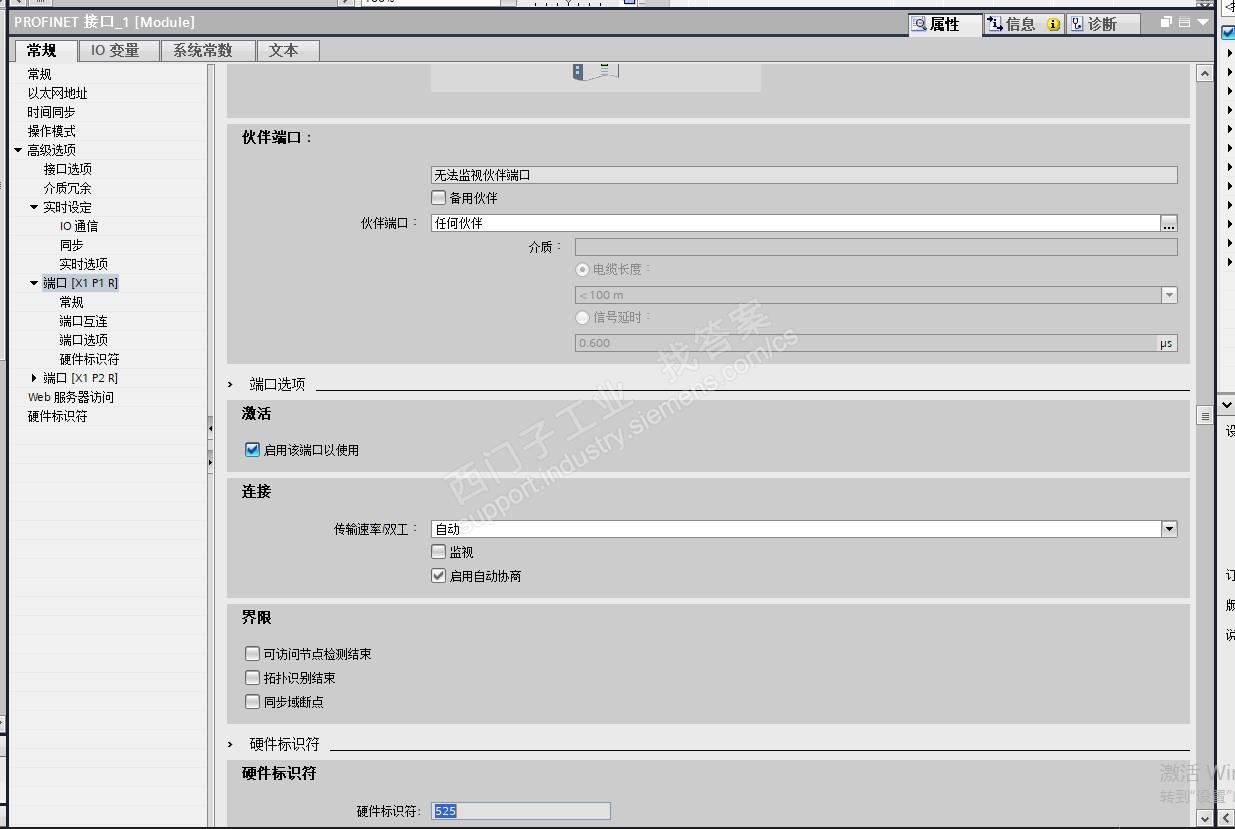
Task: Toggle 可访问节点检测结束 checkbox
Action: [252, 654]
